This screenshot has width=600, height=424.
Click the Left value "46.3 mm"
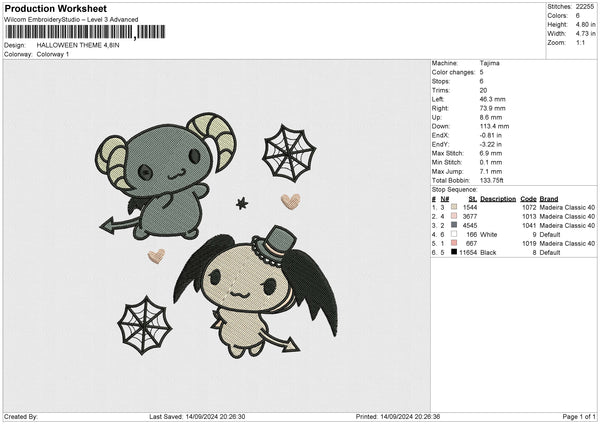[492, 99]
